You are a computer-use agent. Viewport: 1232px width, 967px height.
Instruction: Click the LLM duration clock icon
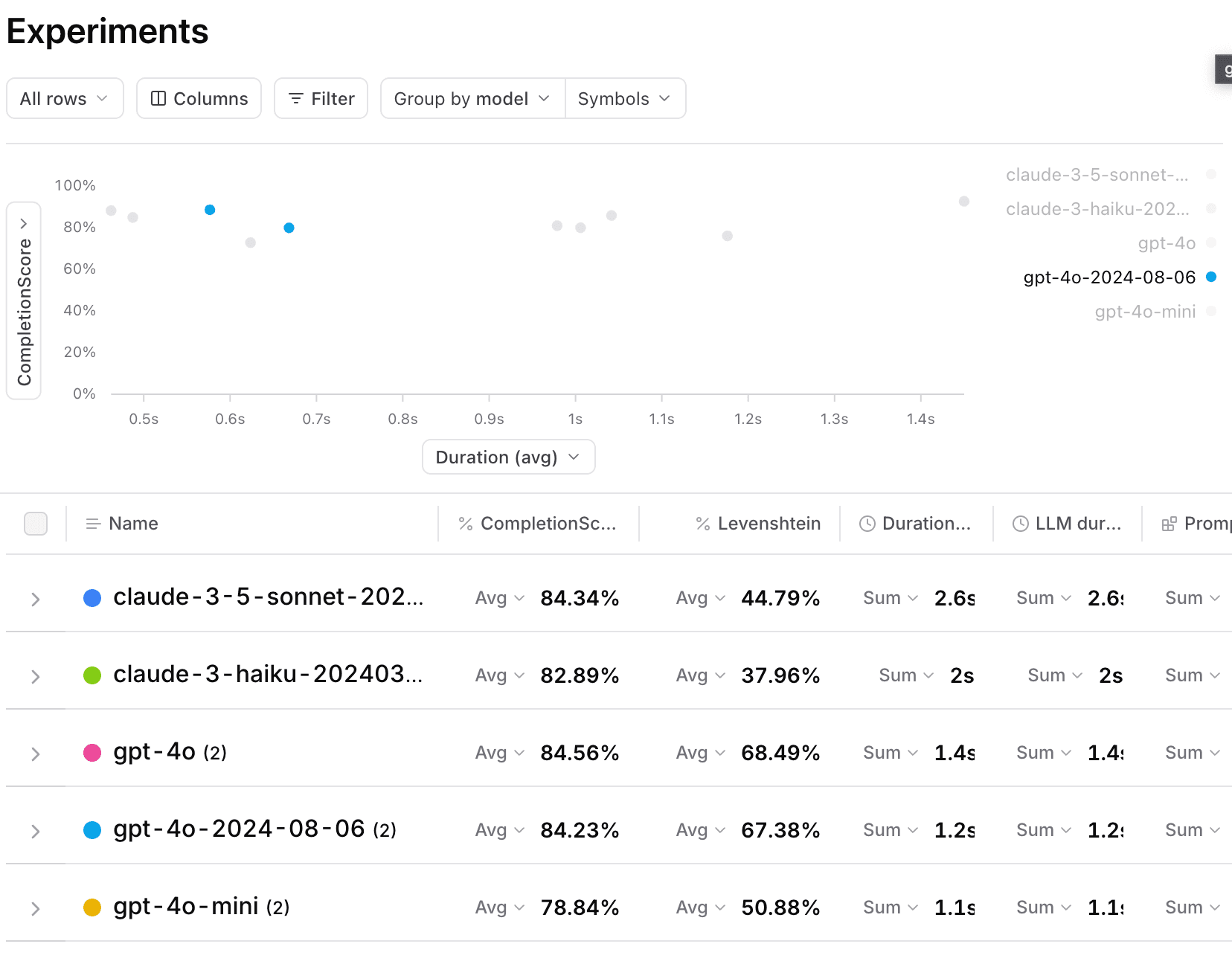tap(1021, 524)
